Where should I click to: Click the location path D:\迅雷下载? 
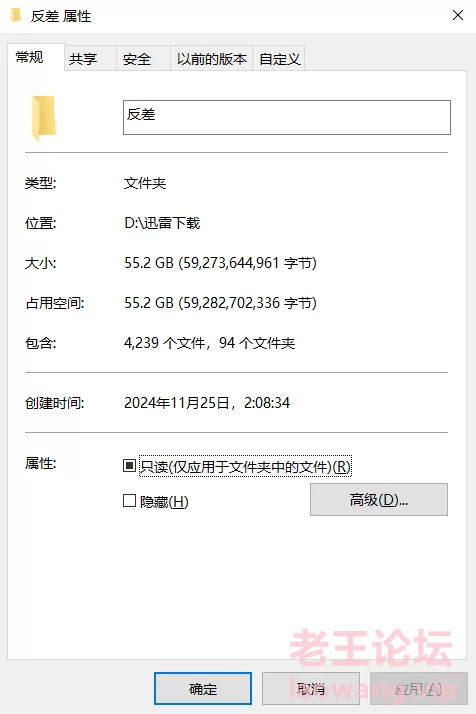click(x=162, y=223)
